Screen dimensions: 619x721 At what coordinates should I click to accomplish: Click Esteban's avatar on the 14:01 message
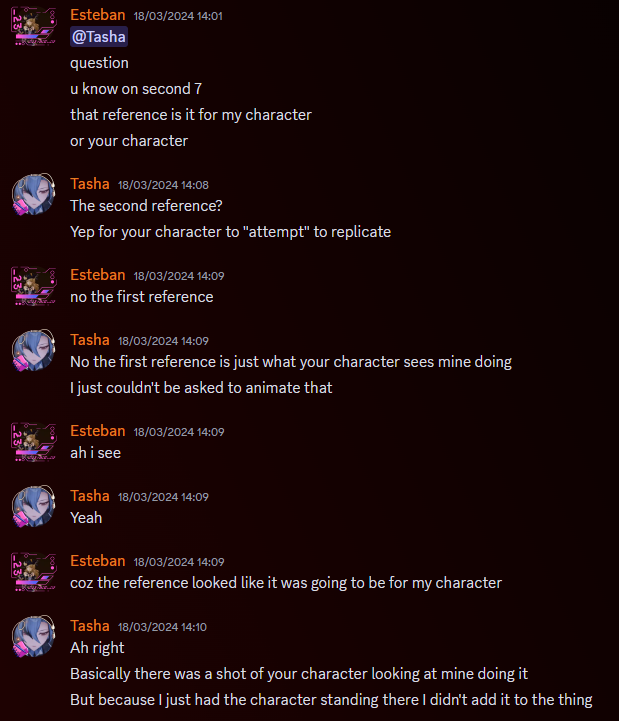(34, 26)
